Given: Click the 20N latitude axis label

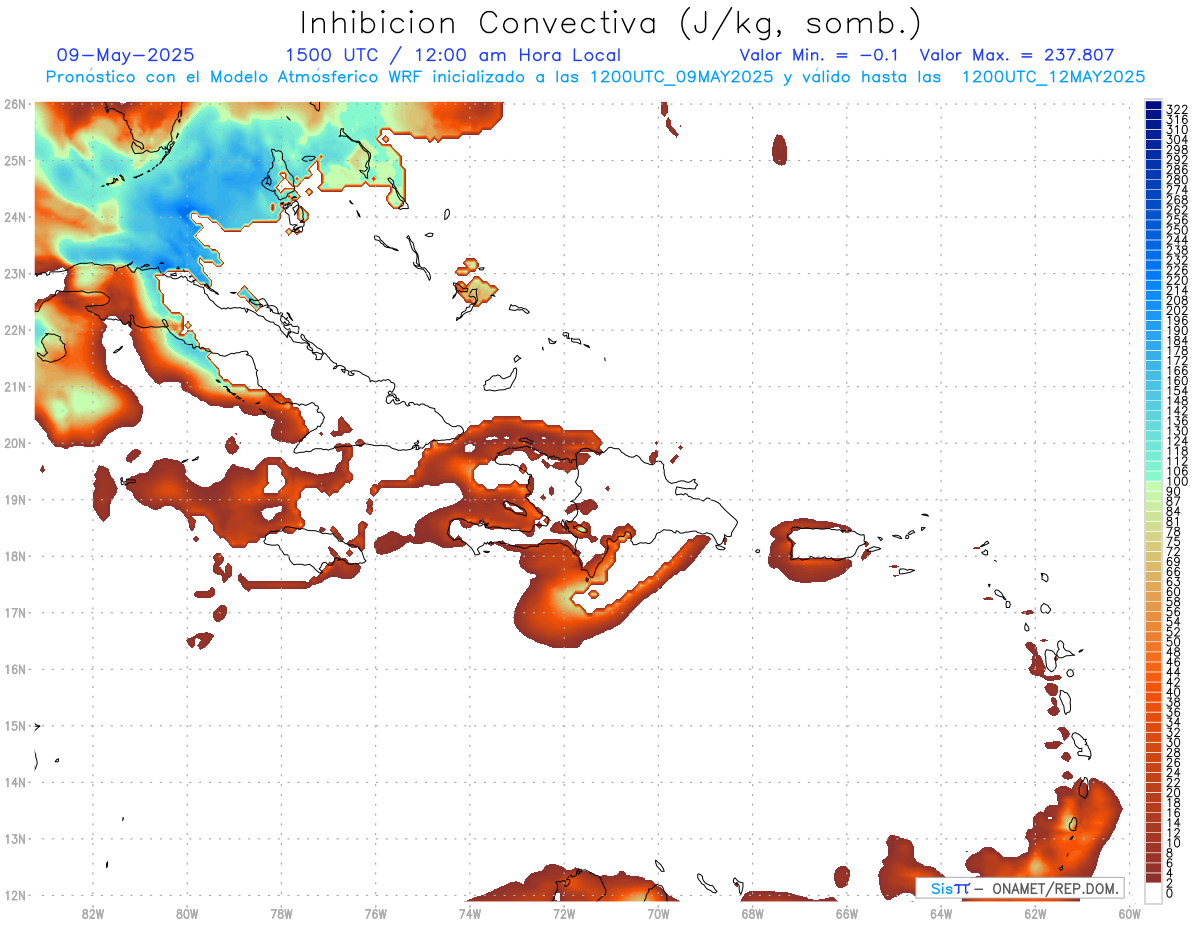Looking at the screenshot, I should 15,443.
